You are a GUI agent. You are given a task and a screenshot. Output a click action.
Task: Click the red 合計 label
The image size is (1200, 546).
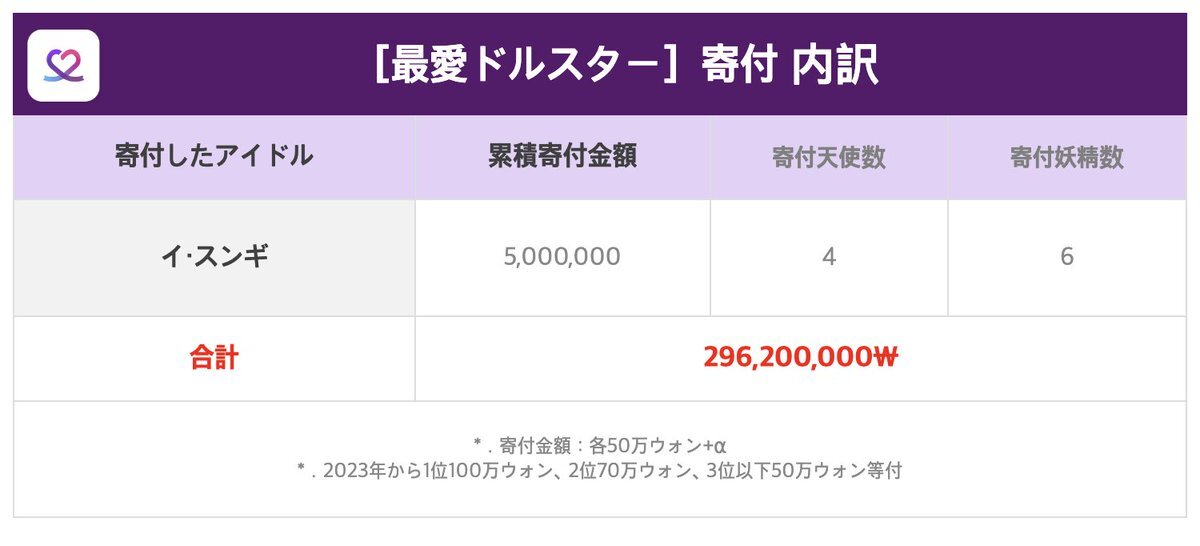pos(214,358)
